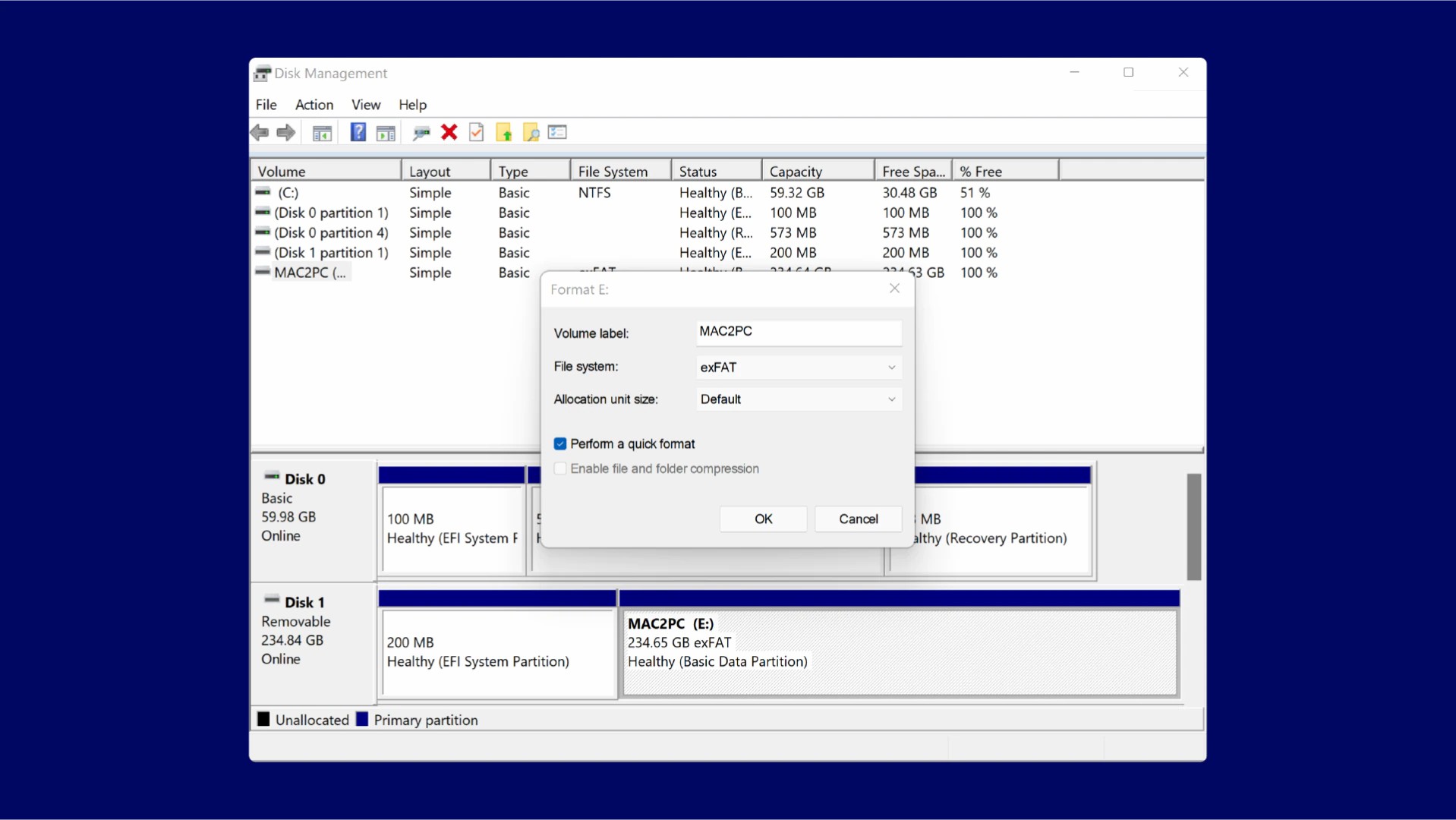Click the red X Delete icon
This screenshot has width=1456, height=820.
pyautogui.click(x=449, y=133)
